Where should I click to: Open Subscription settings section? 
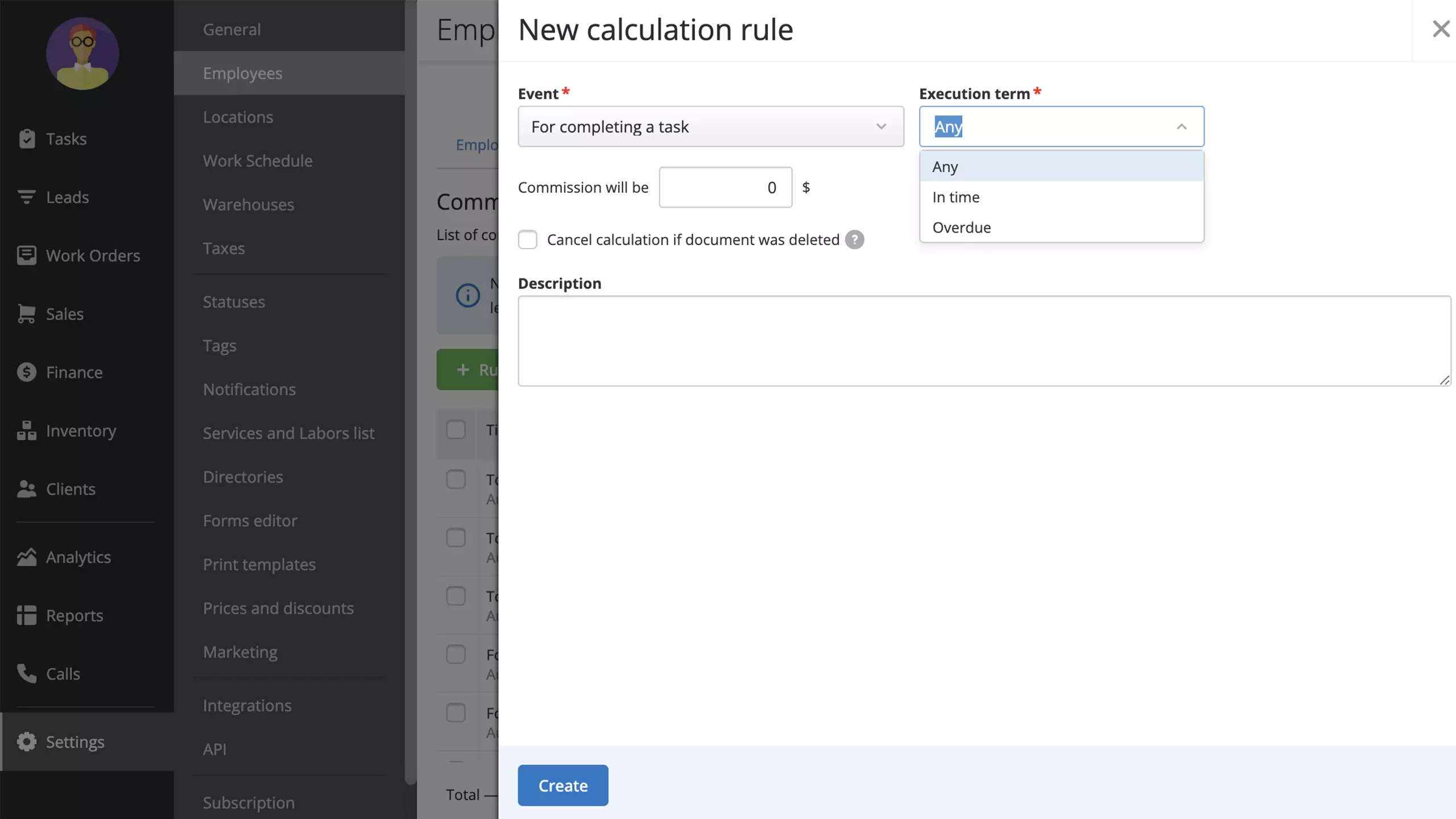tap(249, 803)
